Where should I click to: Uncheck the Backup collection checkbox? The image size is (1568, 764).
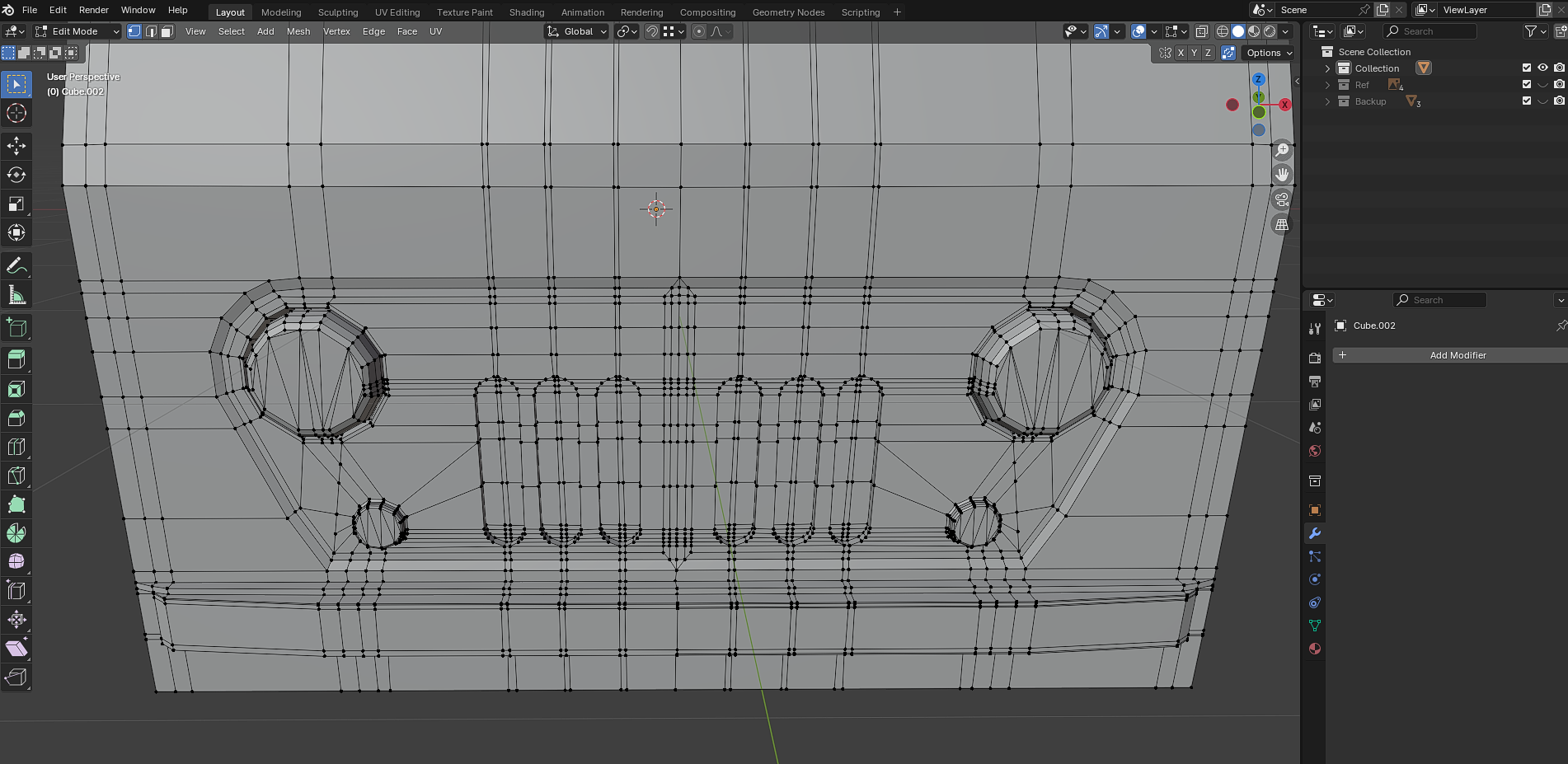click(x=1527, y=101)
